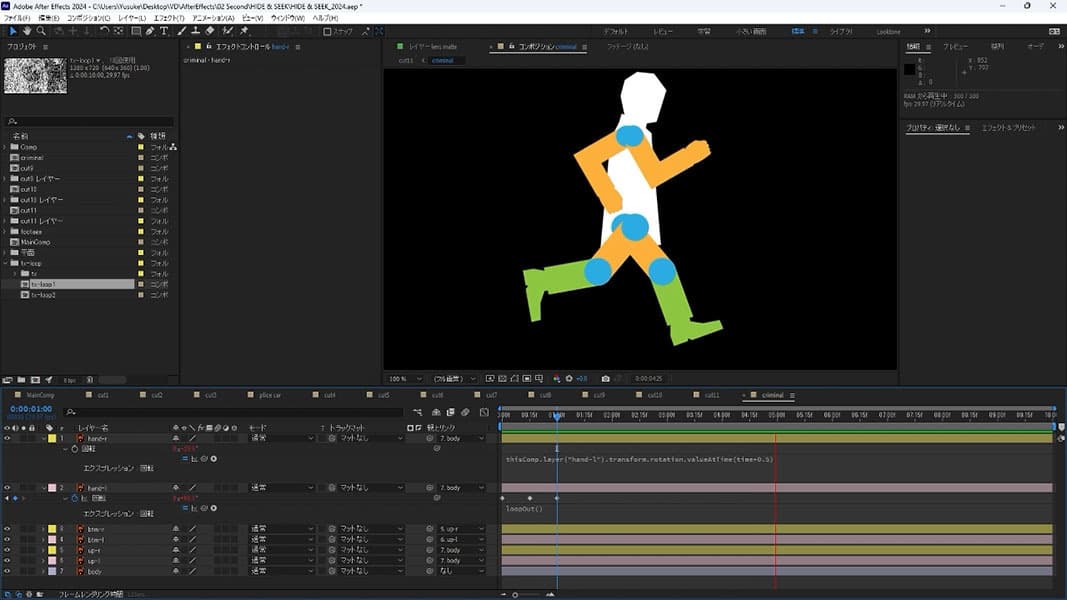
Task: Select the Hand tool in toolbar
Action: point(27,31)
